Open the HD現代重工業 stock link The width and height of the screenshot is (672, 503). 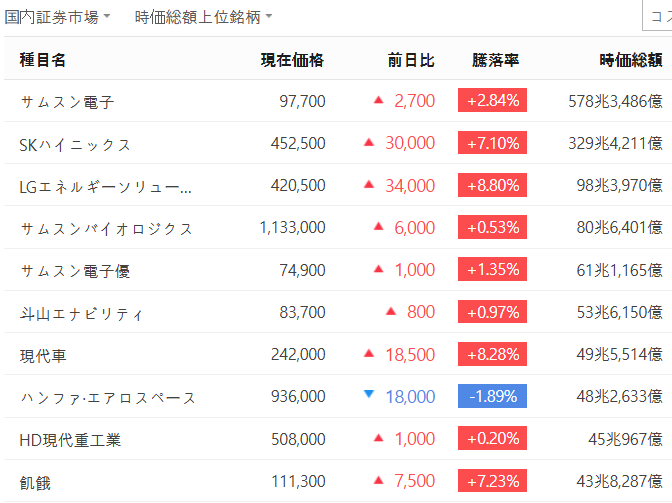point(70,439)
